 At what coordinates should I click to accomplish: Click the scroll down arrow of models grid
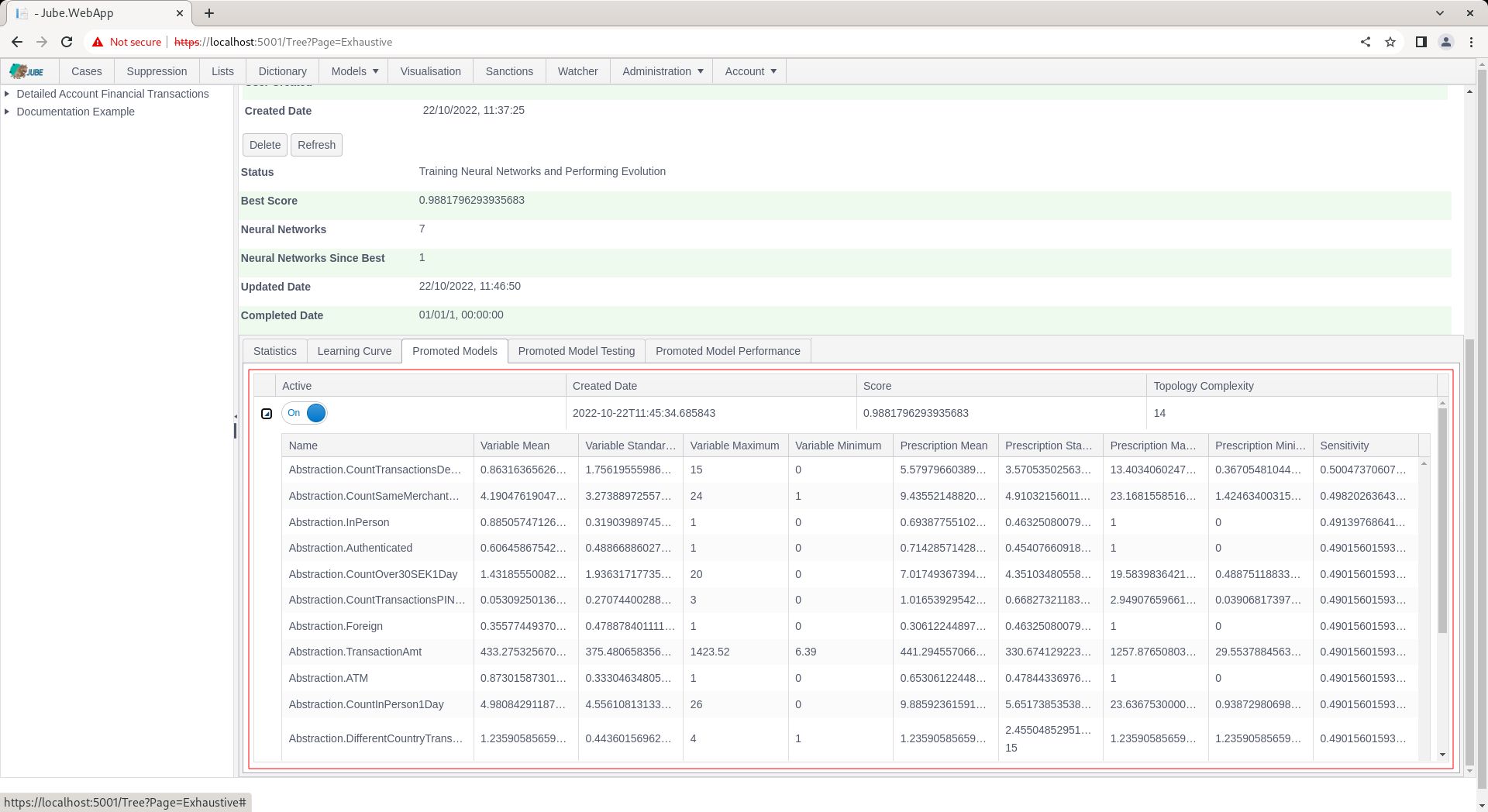[1442, 755]
